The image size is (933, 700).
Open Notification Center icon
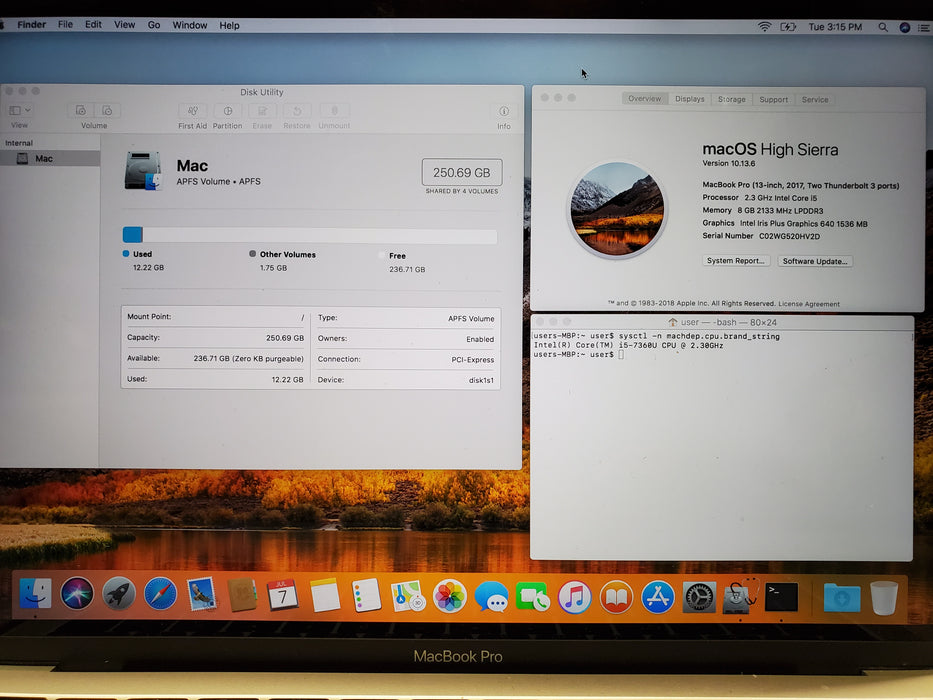(x=924, y=27)
